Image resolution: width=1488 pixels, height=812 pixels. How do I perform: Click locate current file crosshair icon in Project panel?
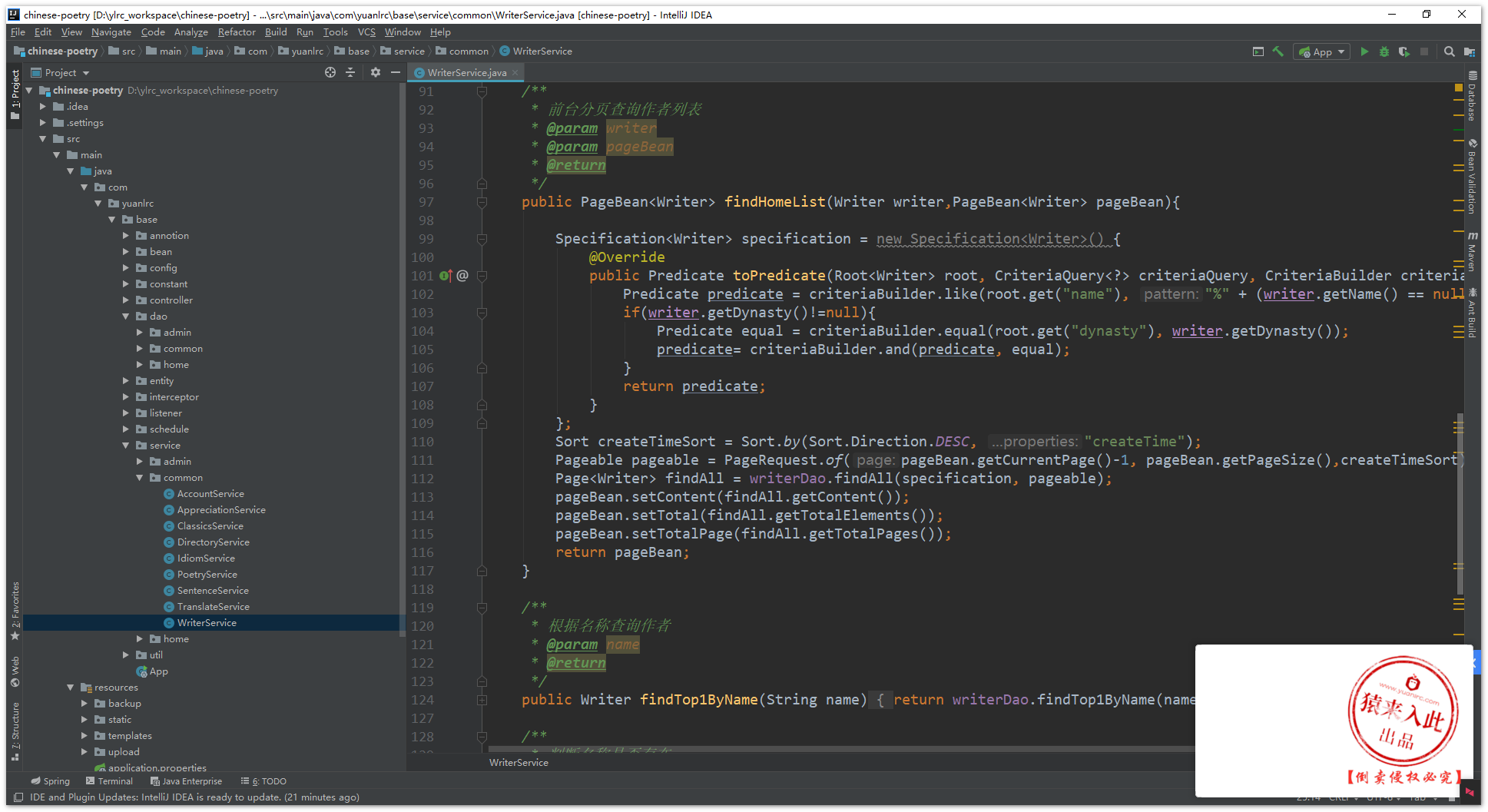(330, 72)
